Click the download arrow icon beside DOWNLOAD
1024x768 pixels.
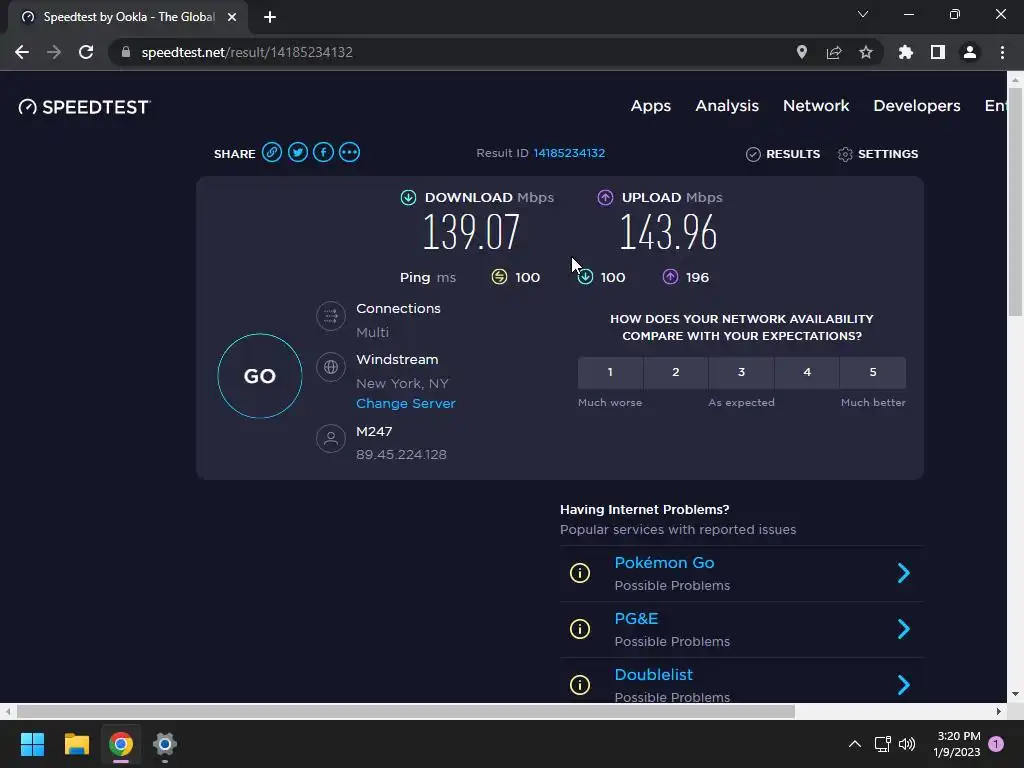point(408,197)
